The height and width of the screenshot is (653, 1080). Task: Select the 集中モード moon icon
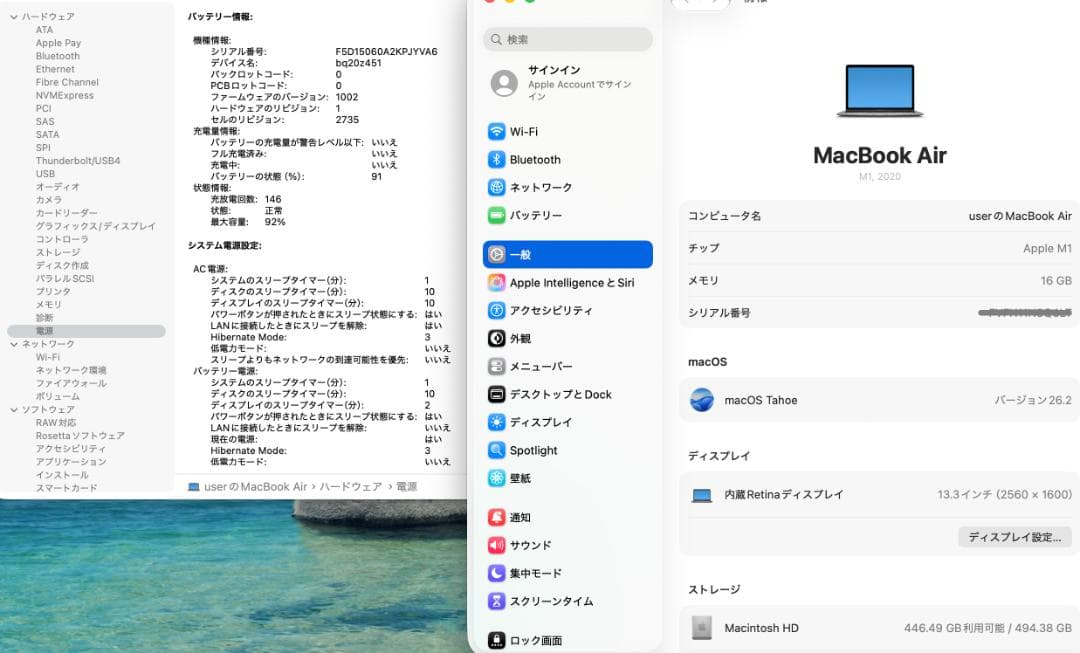coord(496,573)
